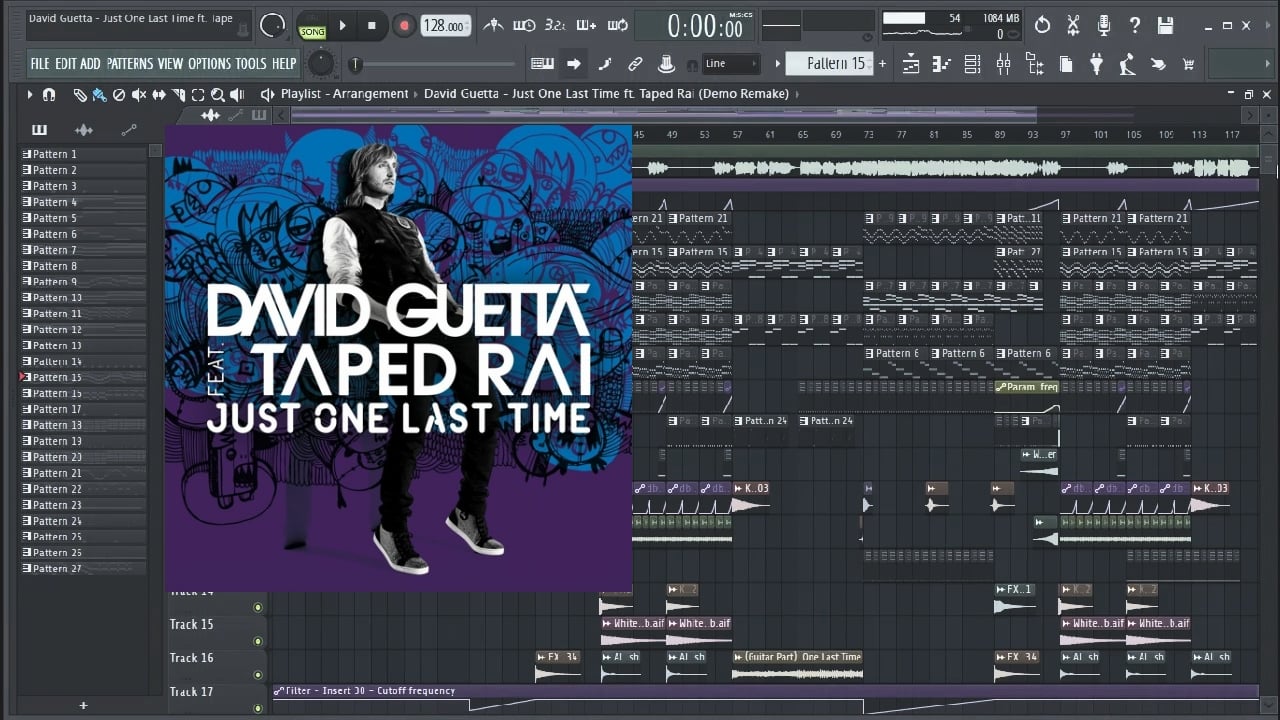Toggle the 3-2-1 countdown before recording
The width and height of the screenshot is (1280, 720).
point(555,25)
